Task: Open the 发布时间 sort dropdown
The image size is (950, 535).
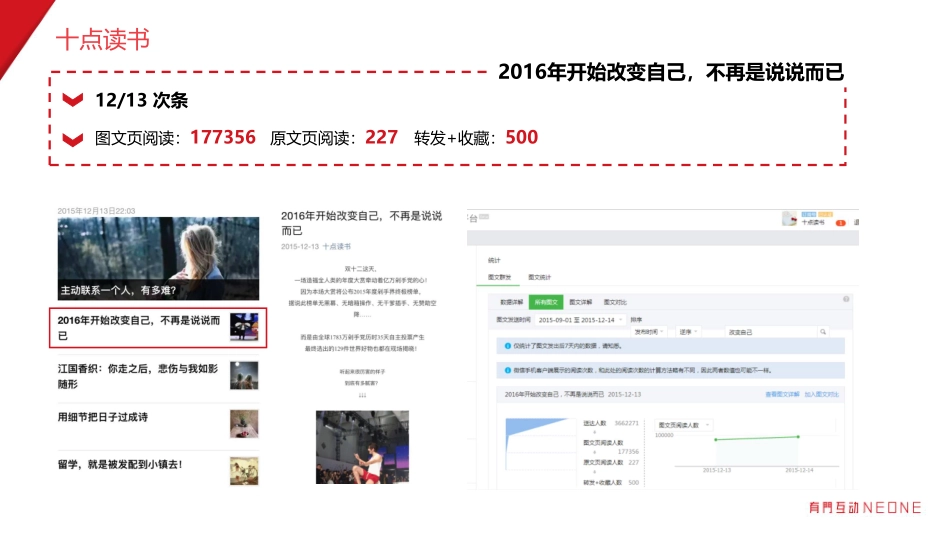Action: (649, 332)
